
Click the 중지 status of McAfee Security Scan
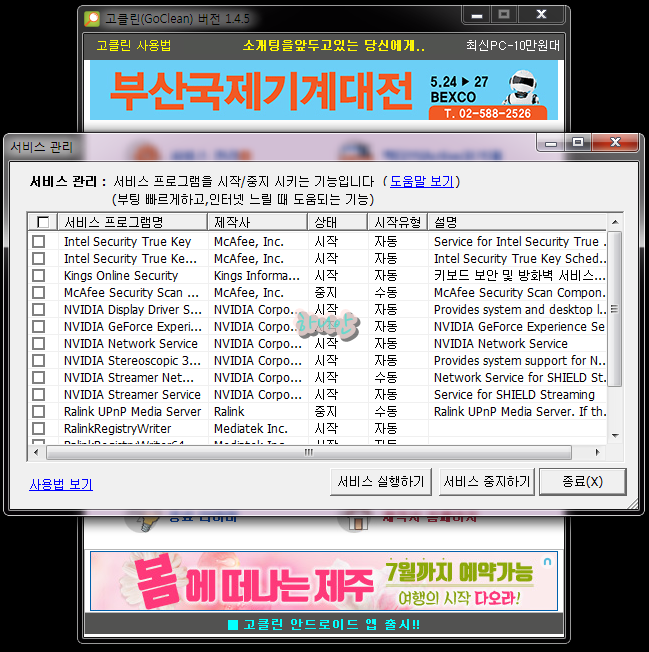326,293
